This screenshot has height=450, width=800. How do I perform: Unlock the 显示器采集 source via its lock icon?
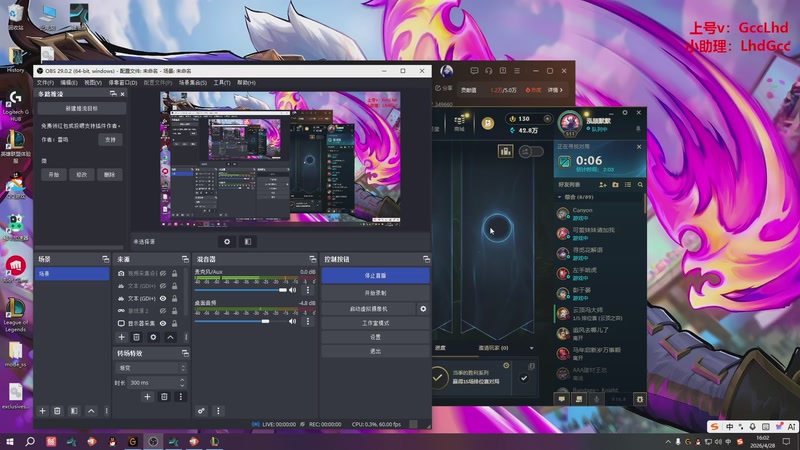(x=174, y=323)
